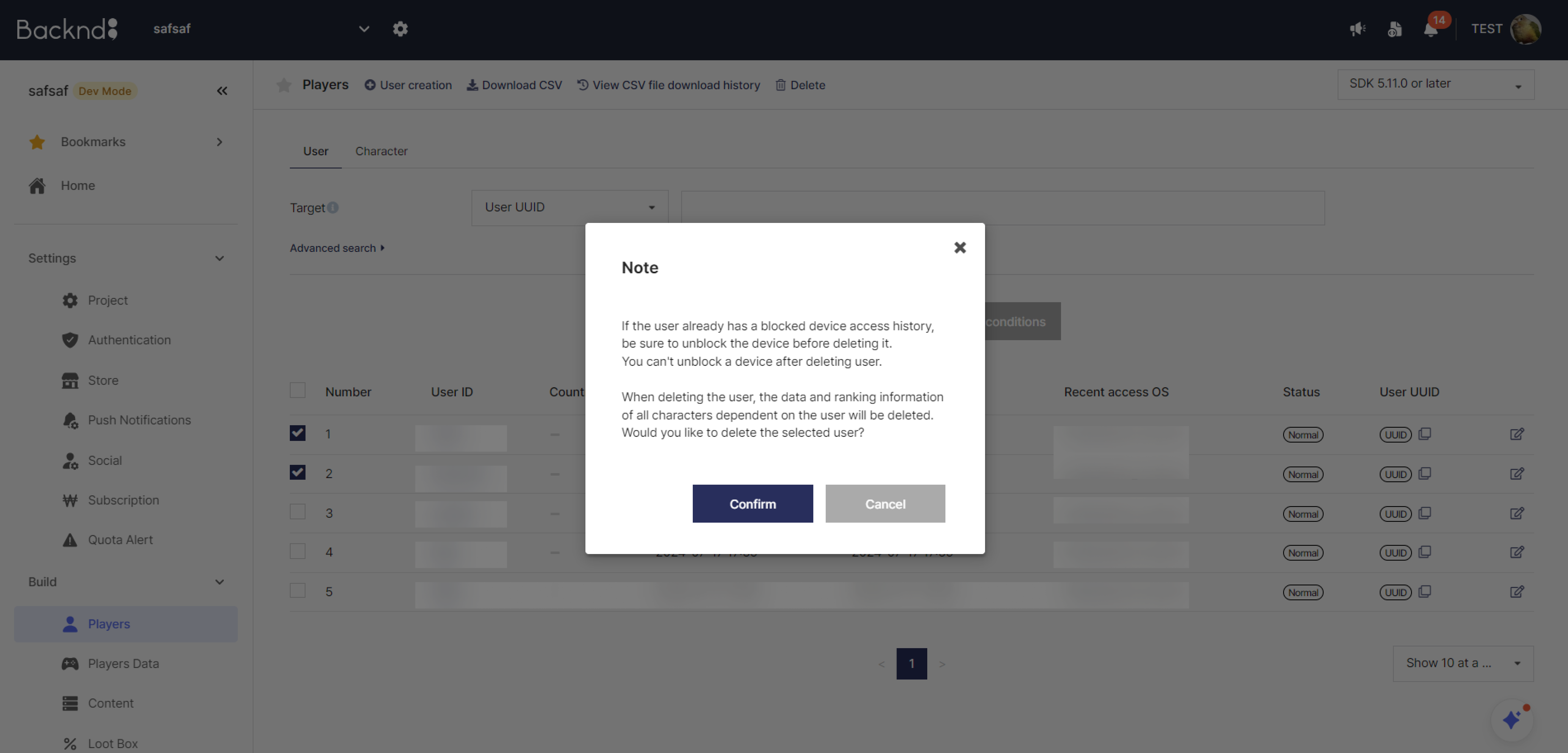Click User creation in toolbar
1568x753 pixels.
tap(408, 85)
